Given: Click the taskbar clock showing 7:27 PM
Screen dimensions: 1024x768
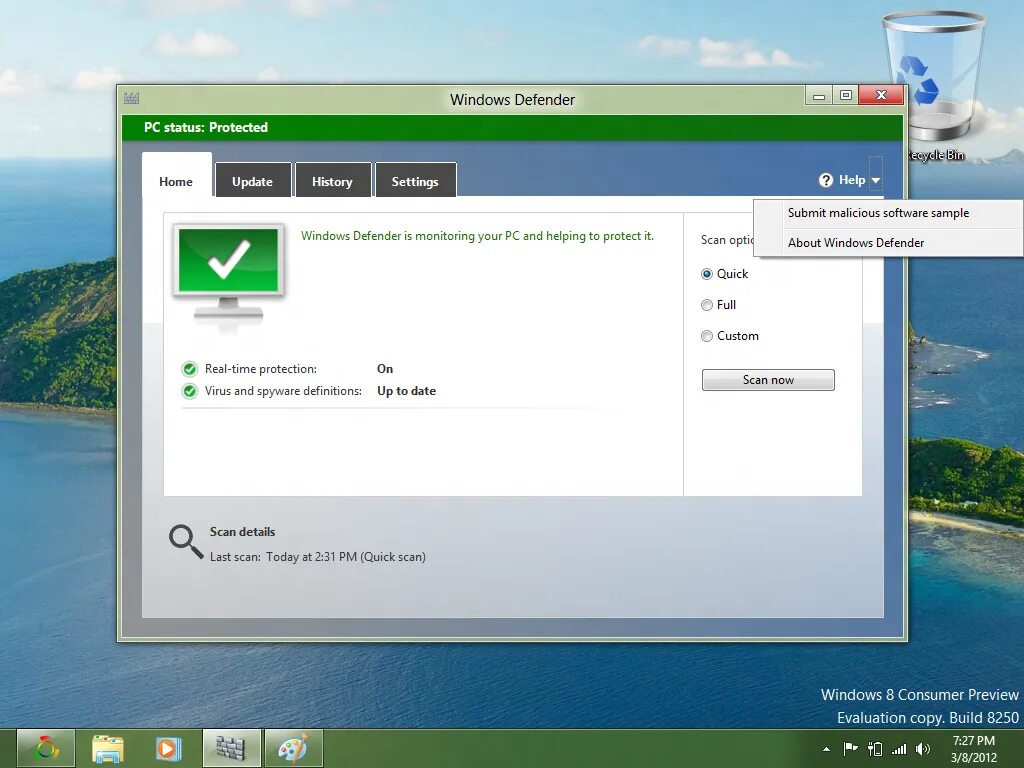Looking at the screenshot, I should (973, 749).
